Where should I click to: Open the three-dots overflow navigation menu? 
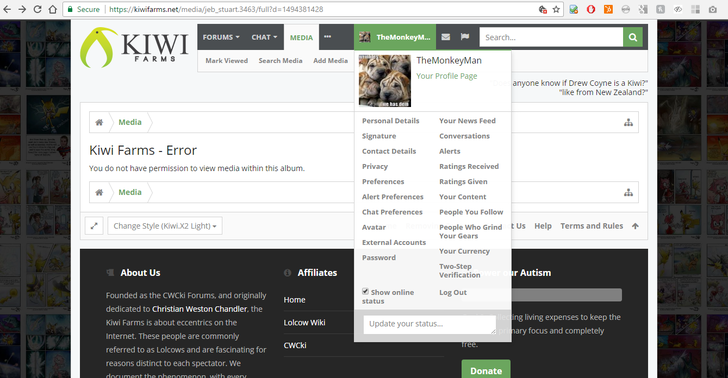click(328, 37)
